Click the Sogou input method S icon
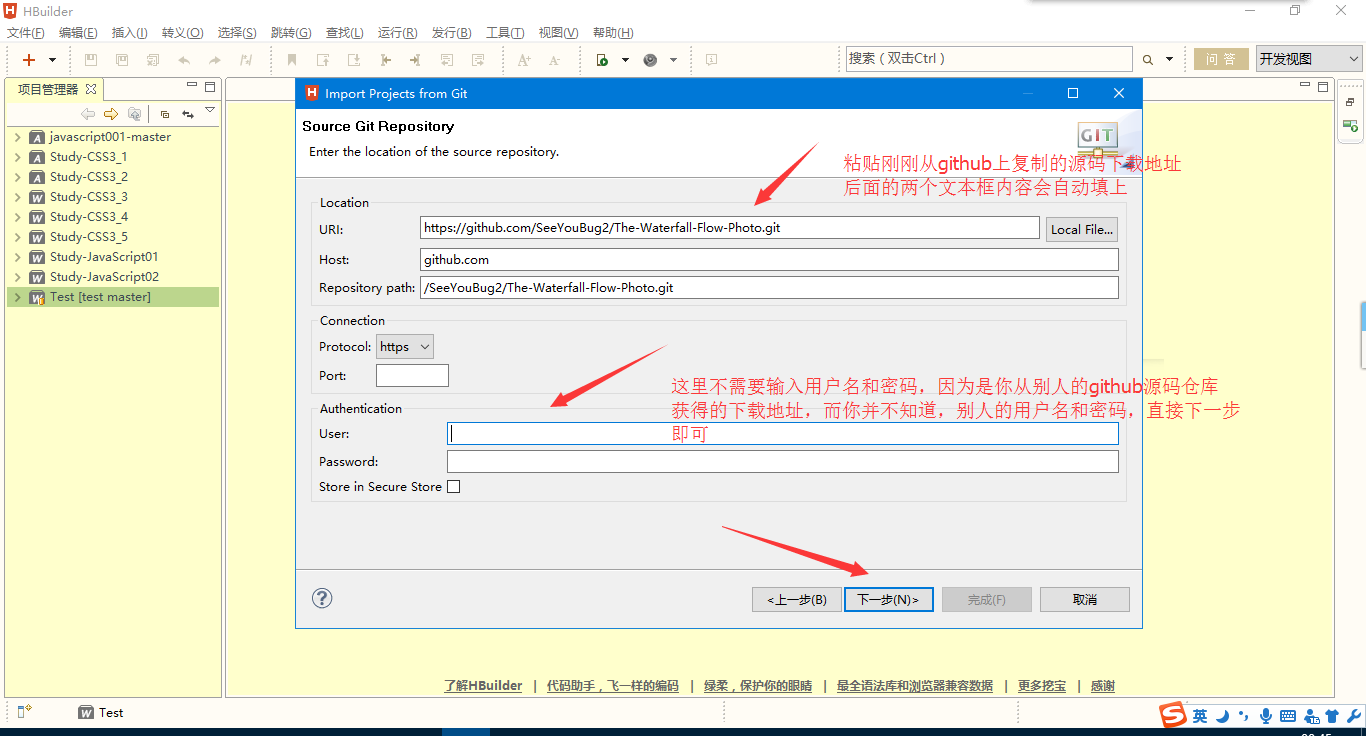 click(x=1173, y=715)
